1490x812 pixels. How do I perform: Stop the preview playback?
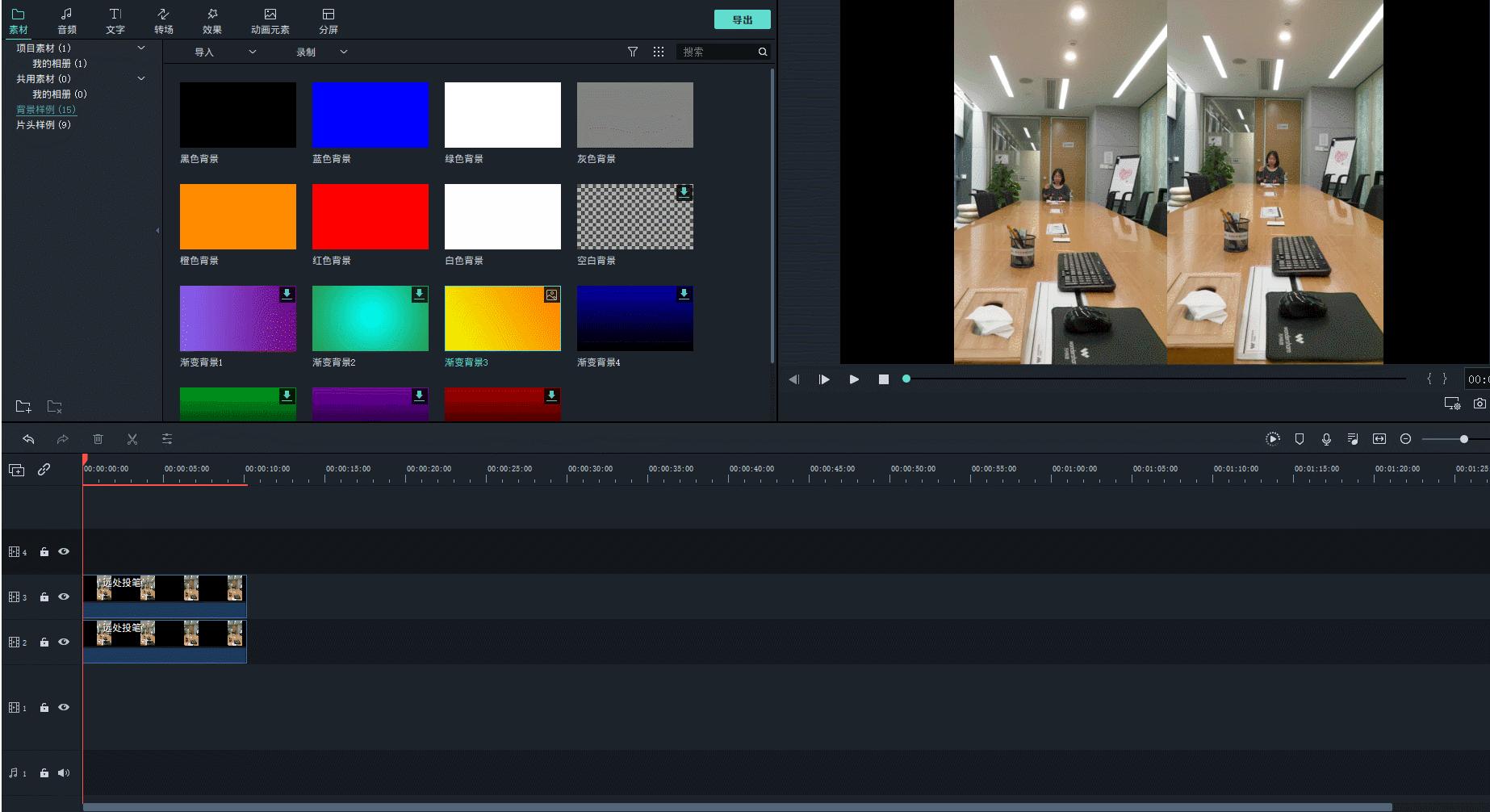[x=884, y=379]
